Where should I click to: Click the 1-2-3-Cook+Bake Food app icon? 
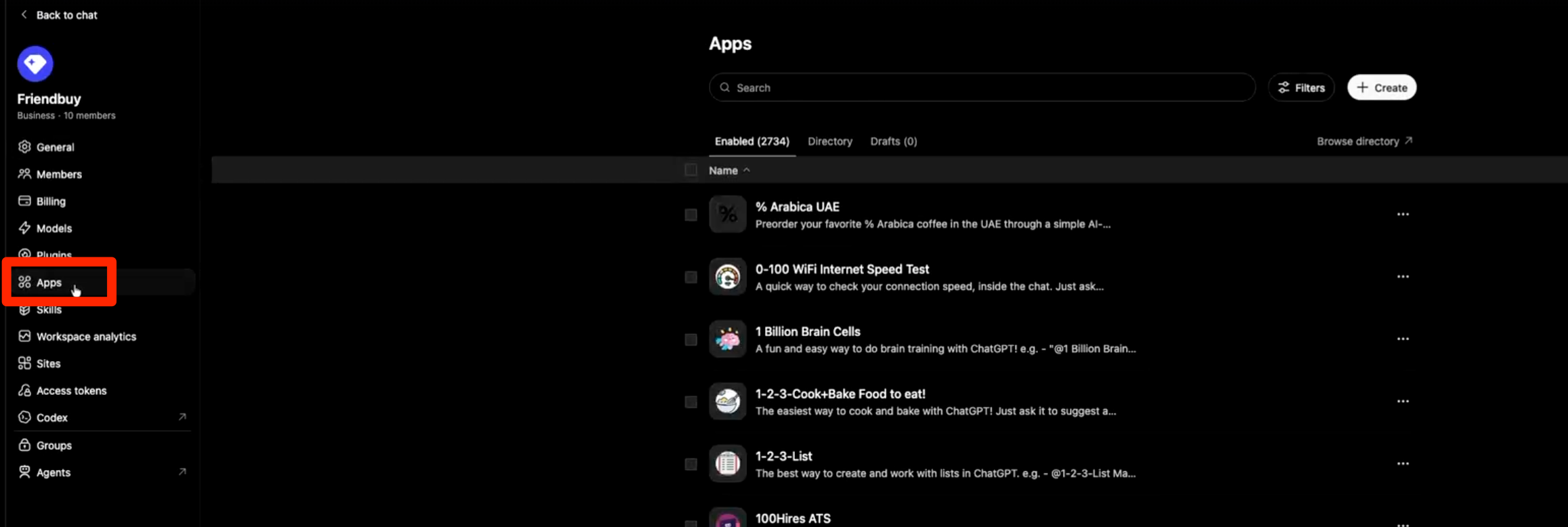(728, 402)
